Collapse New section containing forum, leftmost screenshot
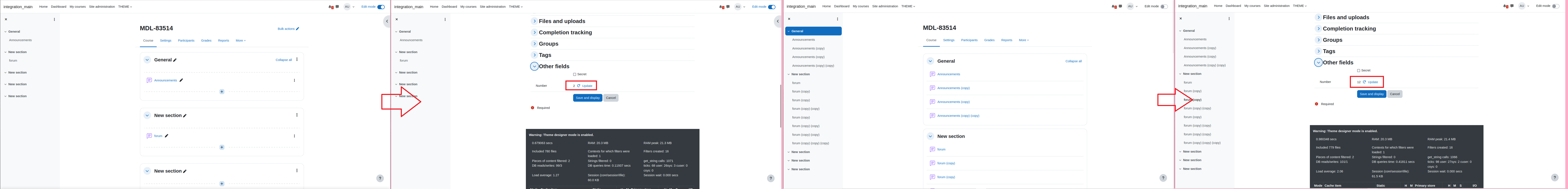Screen dimensions: 1568x189 click(147, 115)
